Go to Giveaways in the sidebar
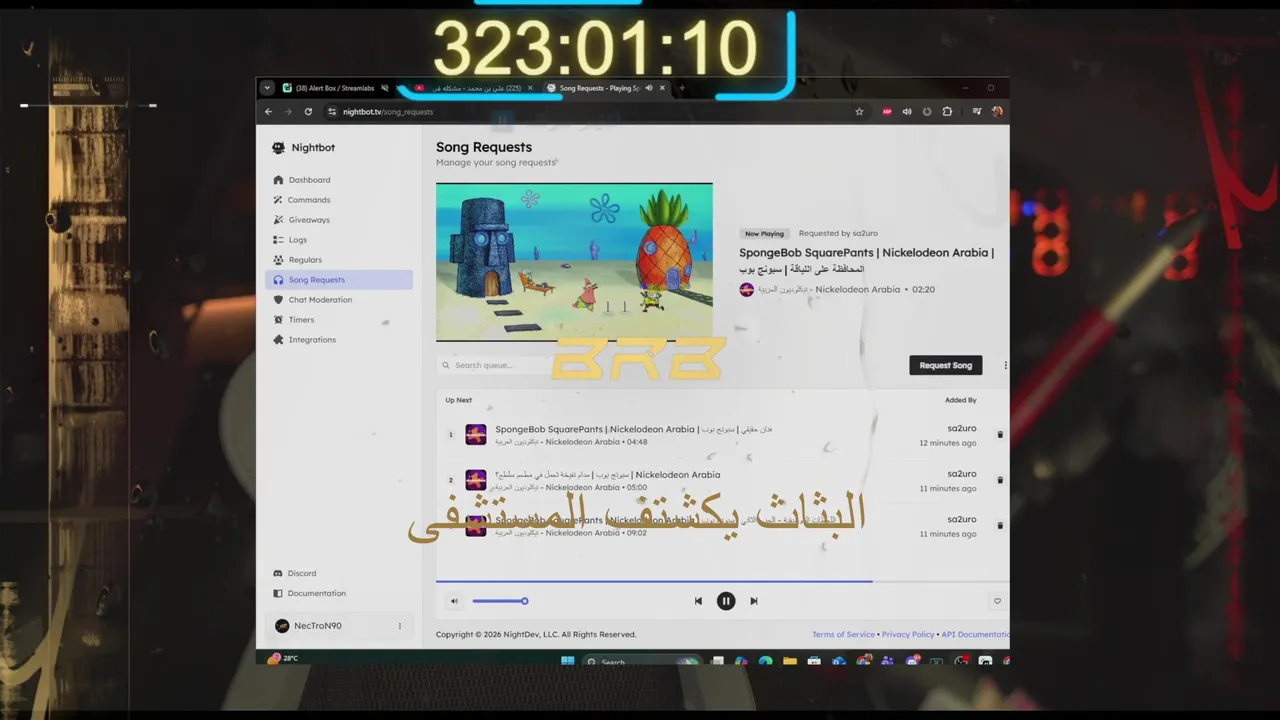This screenshot has height=720, width=1280. pyautogui.click(x=339, y=220)
